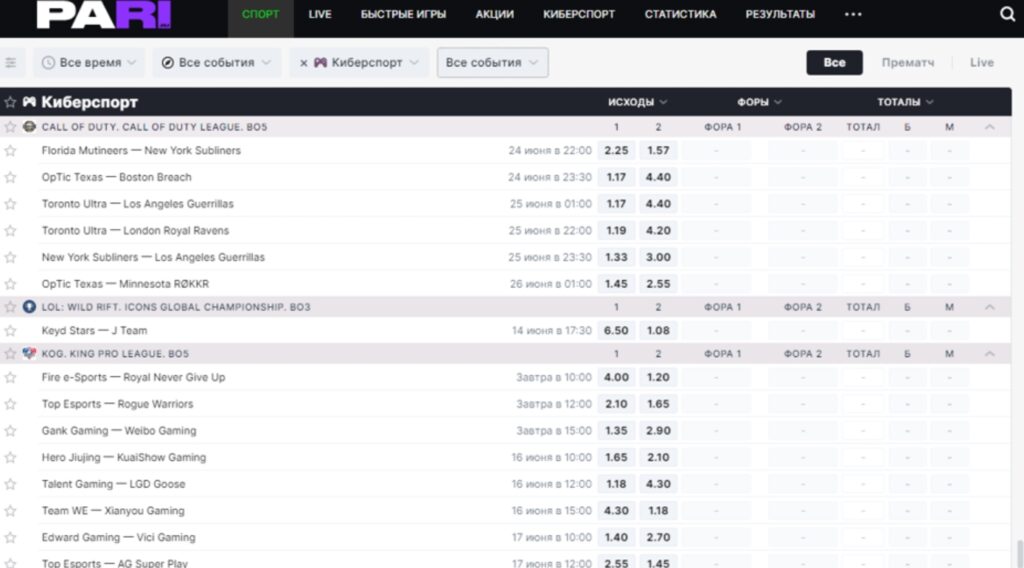Star Gank Gaming — Weibo Gaming match
Viewport: 1024px width, 568px height.
(x=10, y=432)
